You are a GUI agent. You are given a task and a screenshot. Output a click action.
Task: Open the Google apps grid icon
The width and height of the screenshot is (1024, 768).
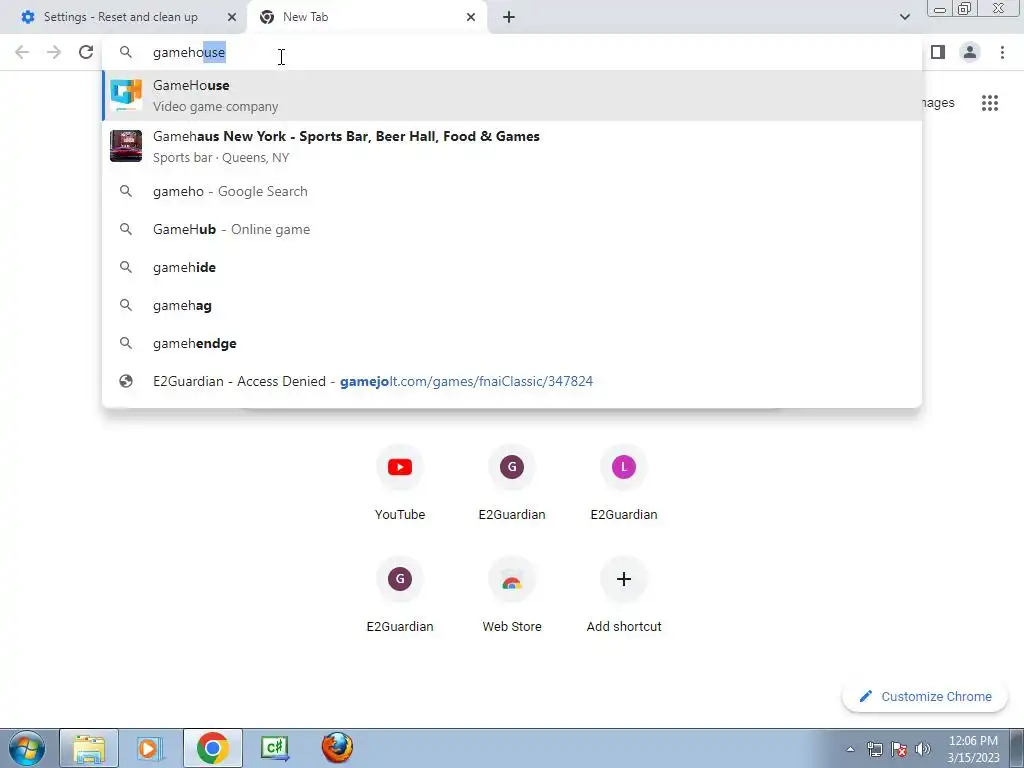pos(989,103)
